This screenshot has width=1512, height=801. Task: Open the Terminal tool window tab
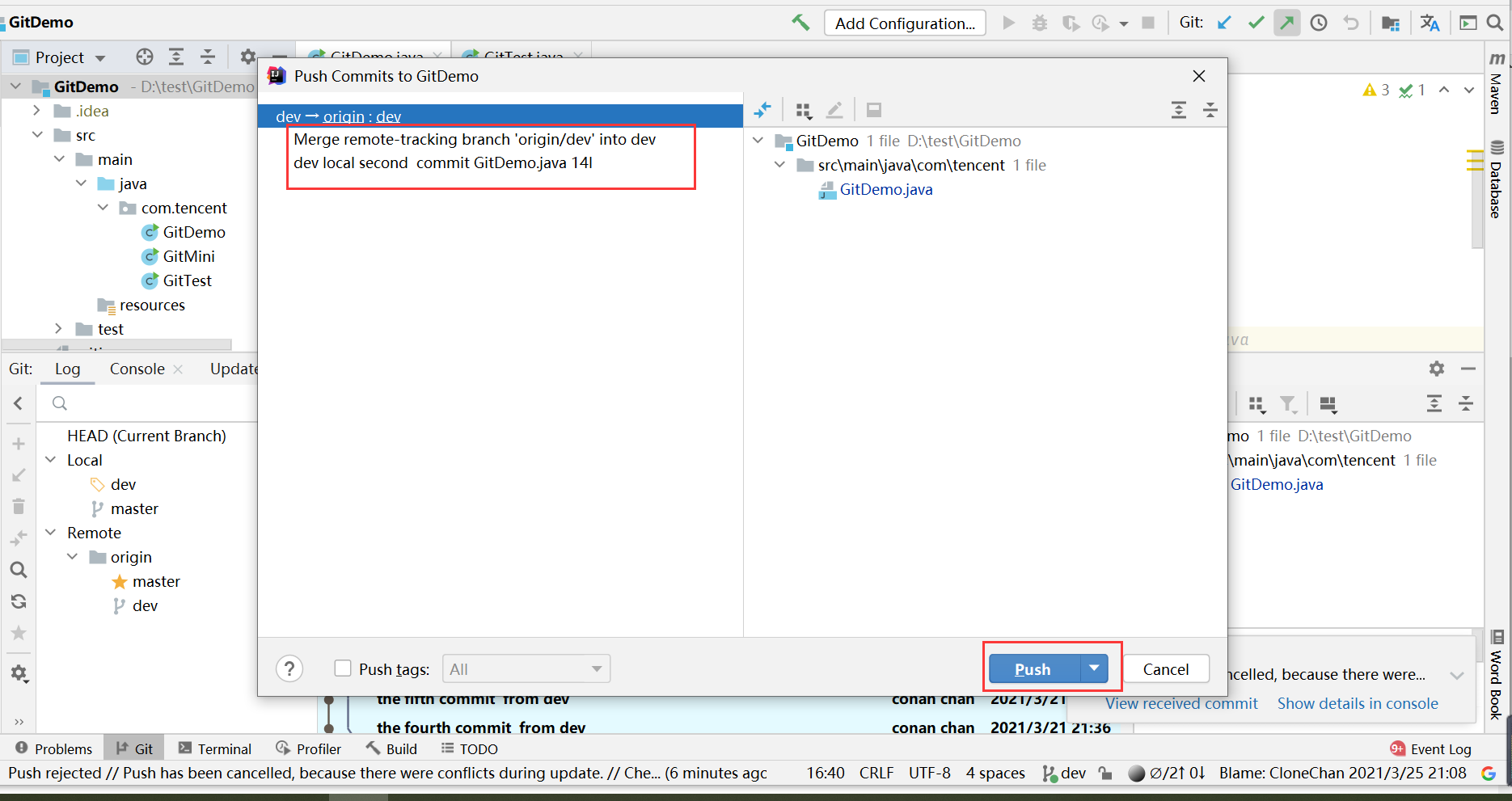click(x=215, y=748)
